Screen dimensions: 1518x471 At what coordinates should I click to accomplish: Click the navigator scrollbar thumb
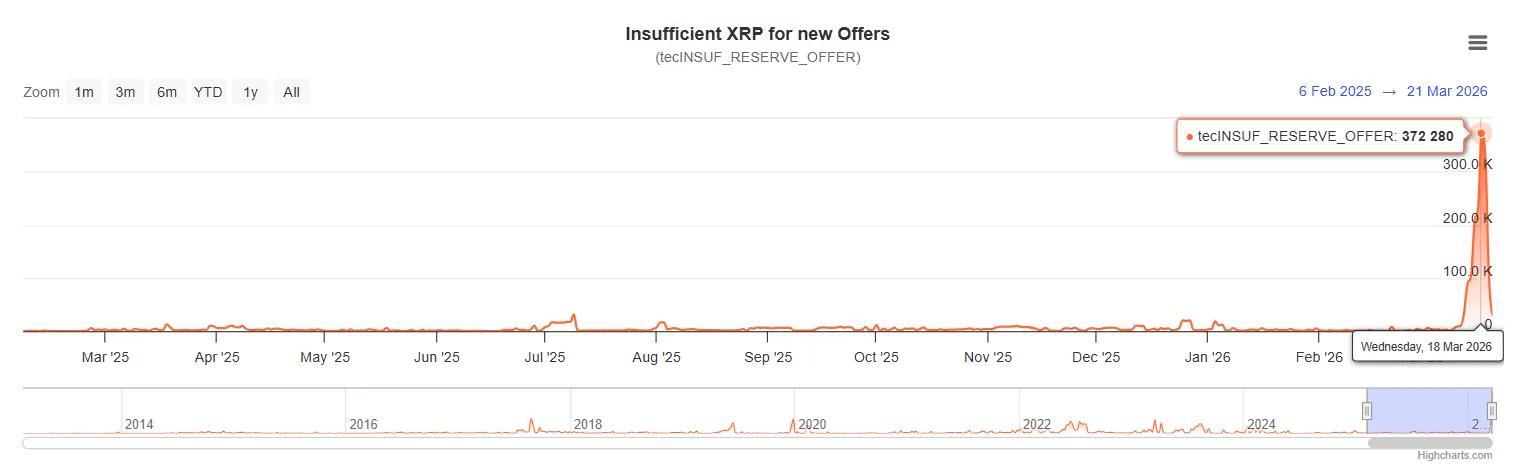[x=1429, y=442]
